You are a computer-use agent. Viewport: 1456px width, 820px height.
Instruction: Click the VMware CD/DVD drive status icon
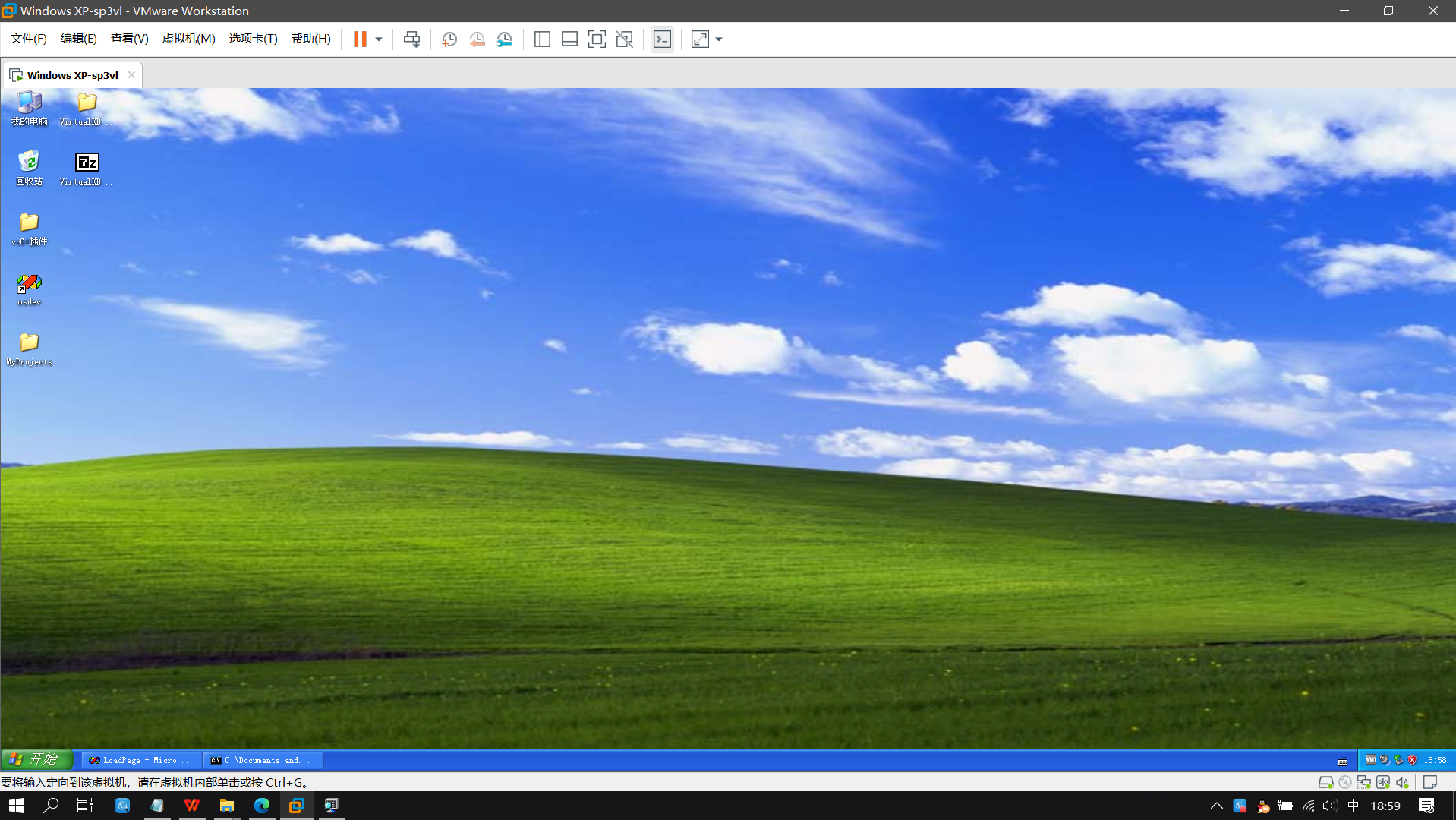click(x=1345, y=782)
